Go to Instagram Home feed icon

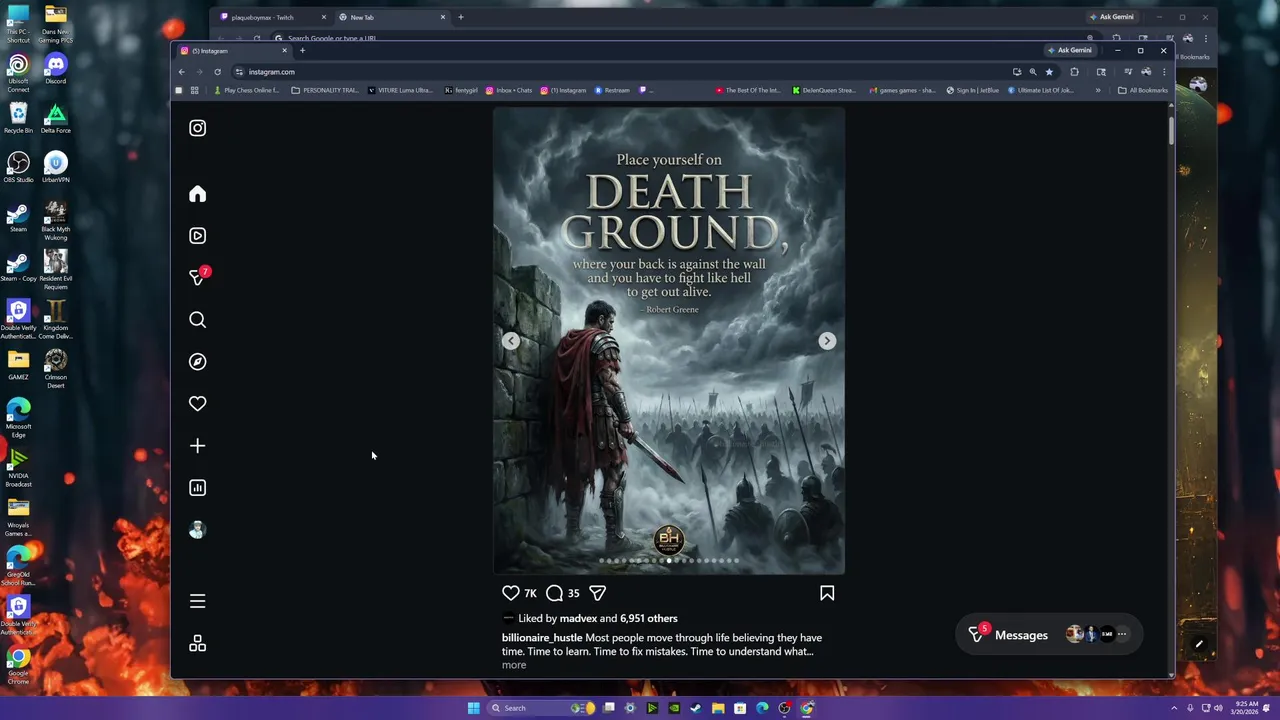pyautogui.click(x=197, y=194)
